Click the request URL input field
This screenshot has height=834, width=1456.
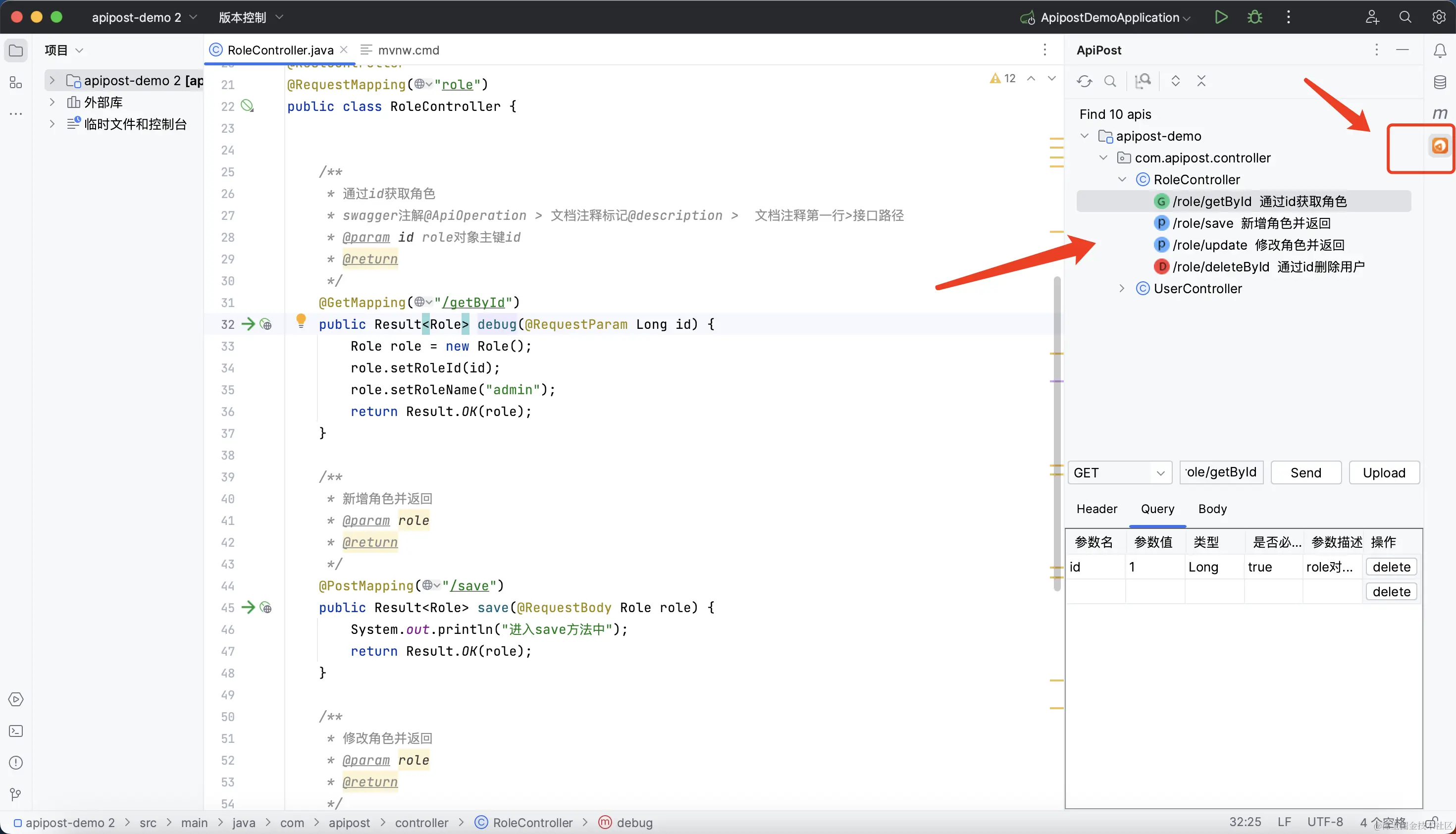click(x=1221, y=473)
